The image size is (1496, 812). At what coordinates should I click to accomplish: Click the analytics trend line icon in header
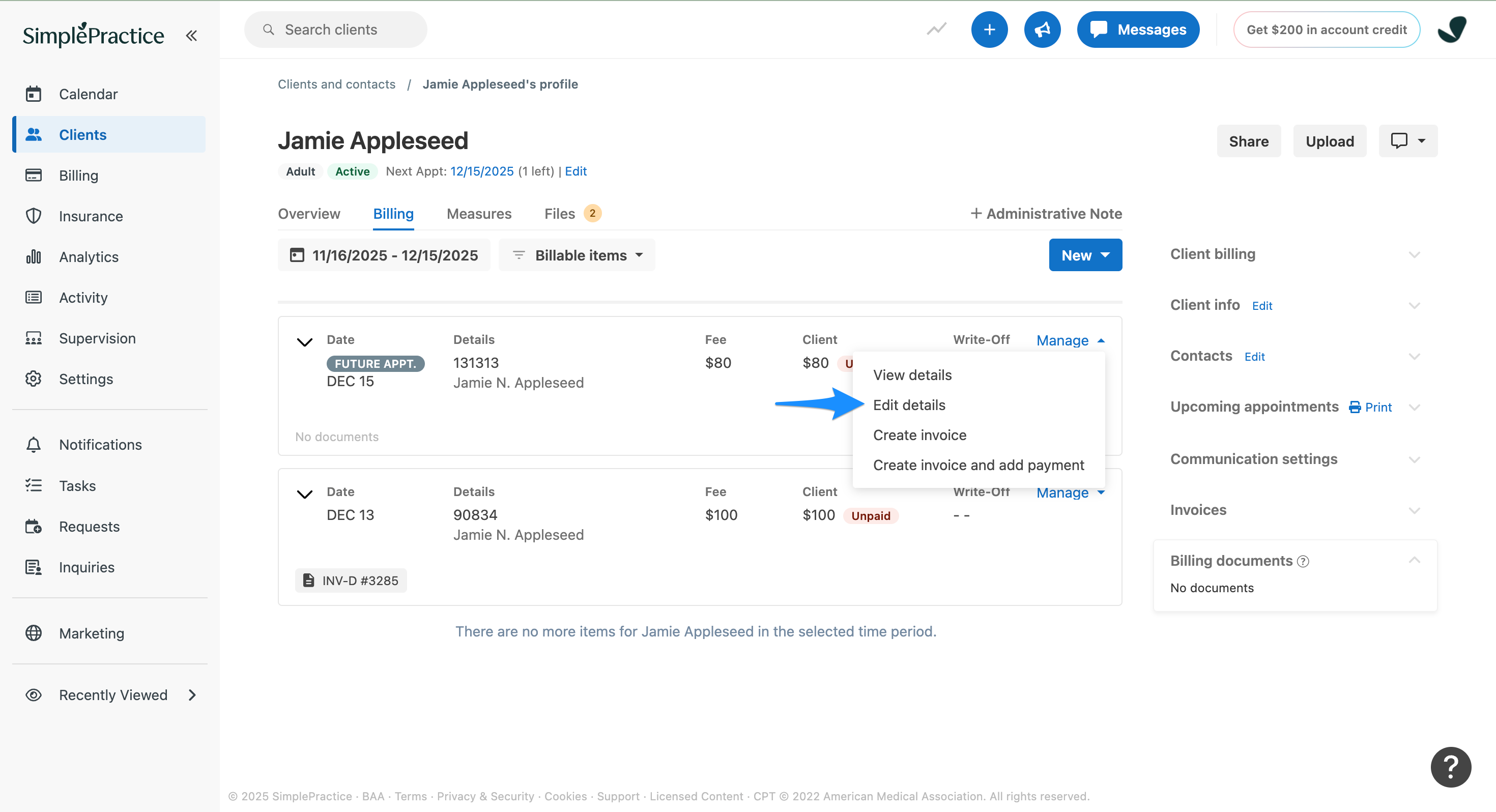point(936,29)
